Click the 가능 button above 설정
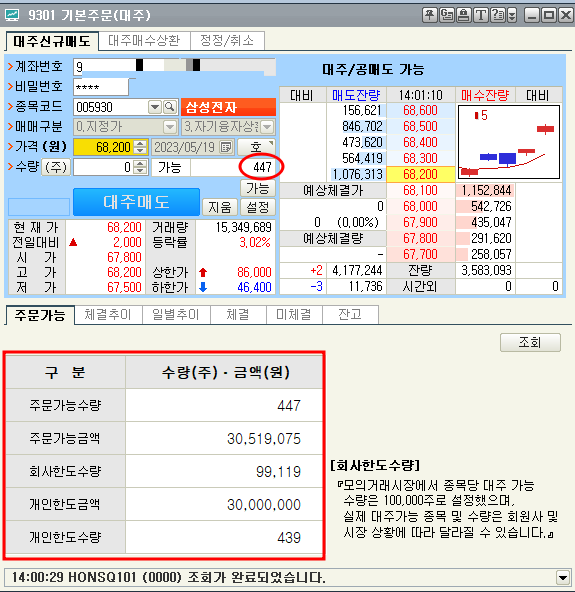Image resolution: width=575 pixels, height=592 pixels. 258,188
